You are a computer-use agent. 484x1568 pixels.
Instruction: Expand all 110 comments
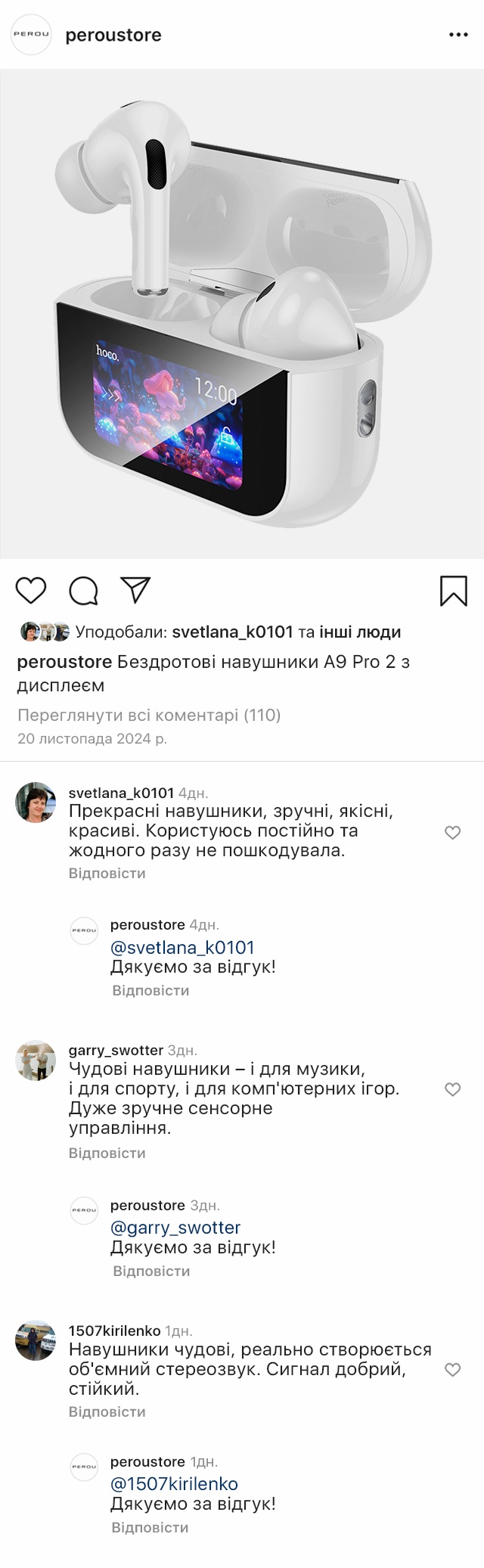(149, 715)
